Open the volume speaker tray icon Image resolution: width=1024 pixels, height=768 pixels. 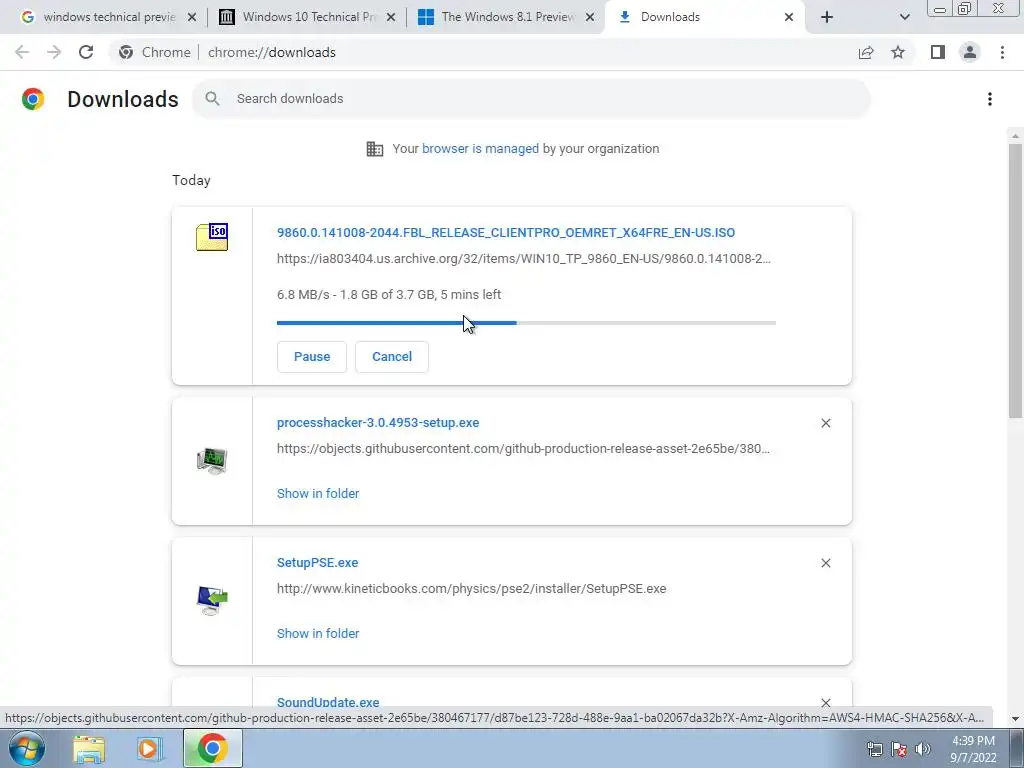tap(923, 749)
